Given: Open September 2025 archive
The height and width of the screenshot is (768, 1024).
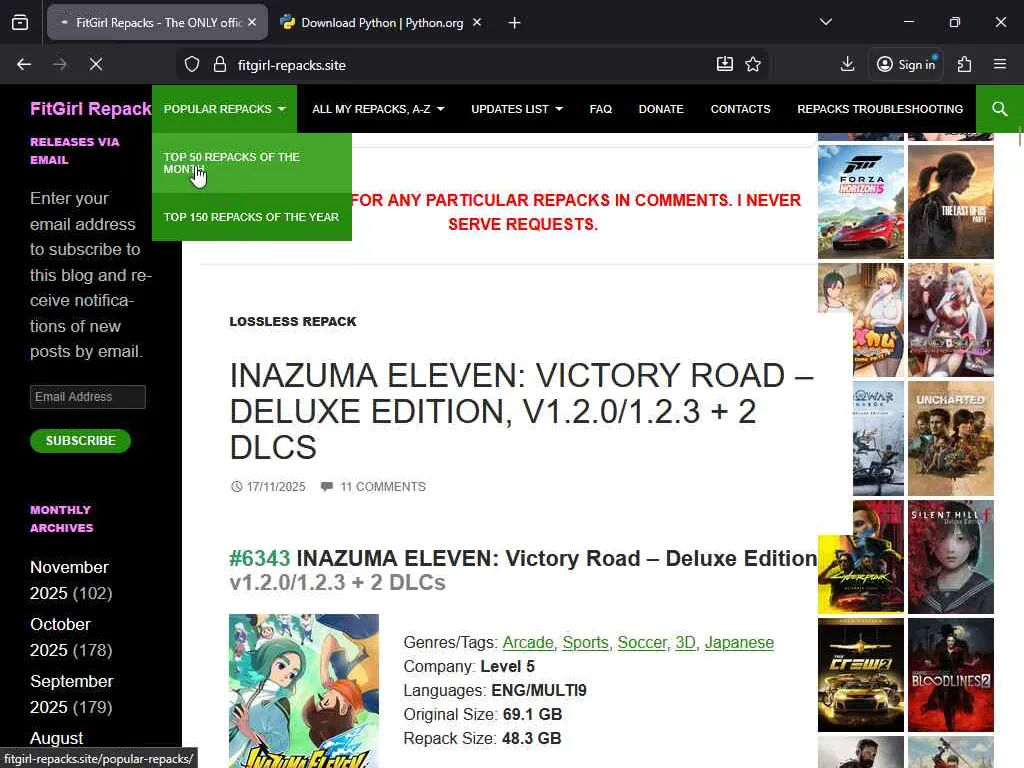Looking at the screenshot, I should (71, 694).
